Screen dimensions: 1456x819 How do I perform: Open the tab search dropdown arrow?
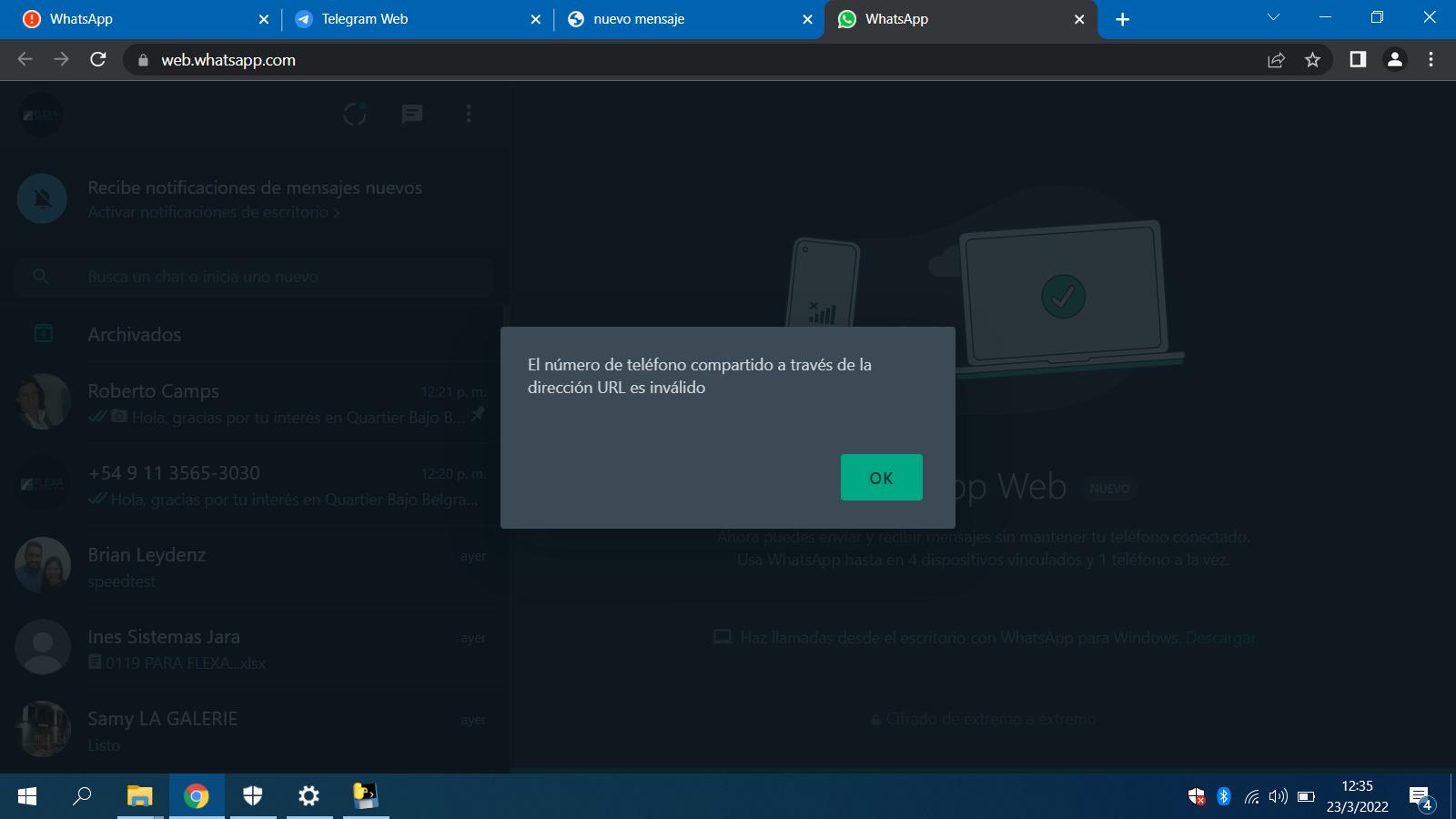point(1273,17)
